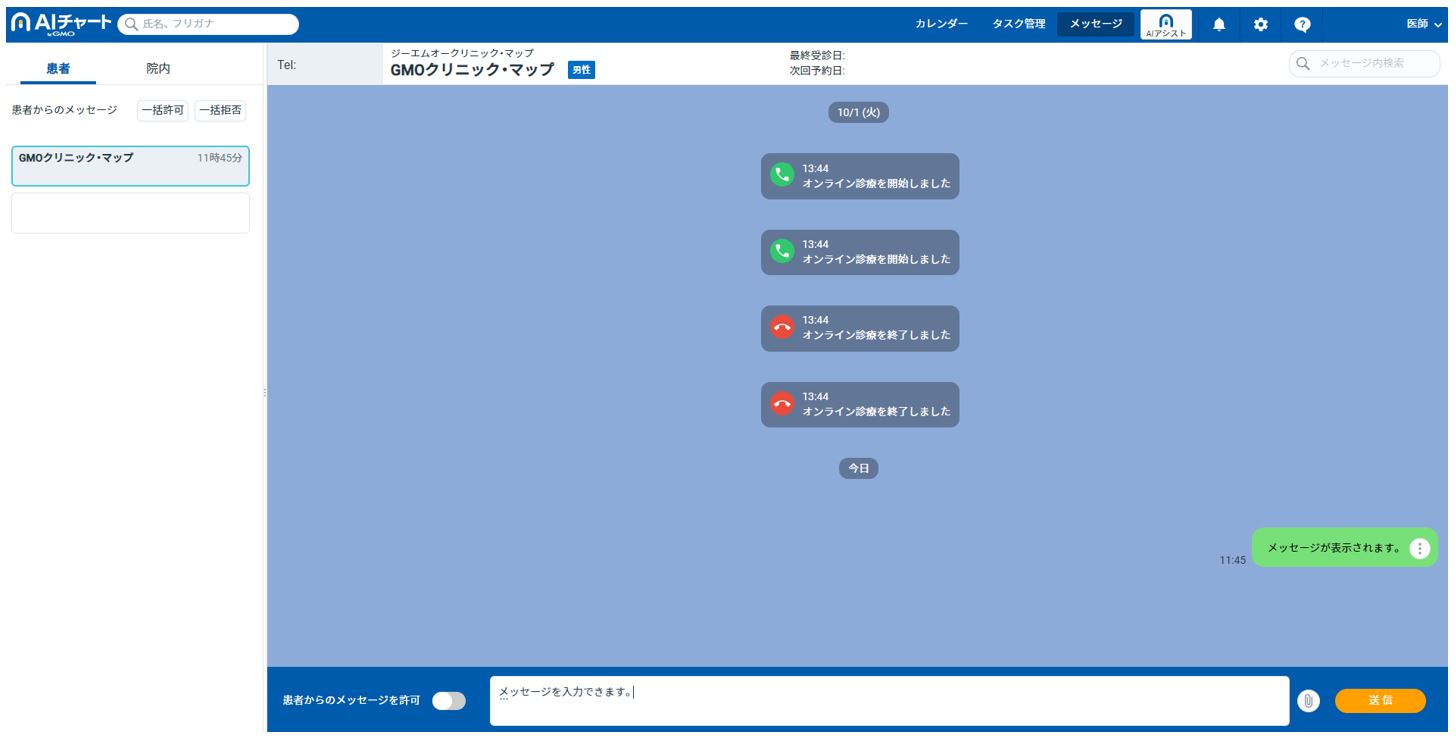Screen dimensions: 1456x745
Task: Click the 男性 gender badge
Action: point(581,70)
